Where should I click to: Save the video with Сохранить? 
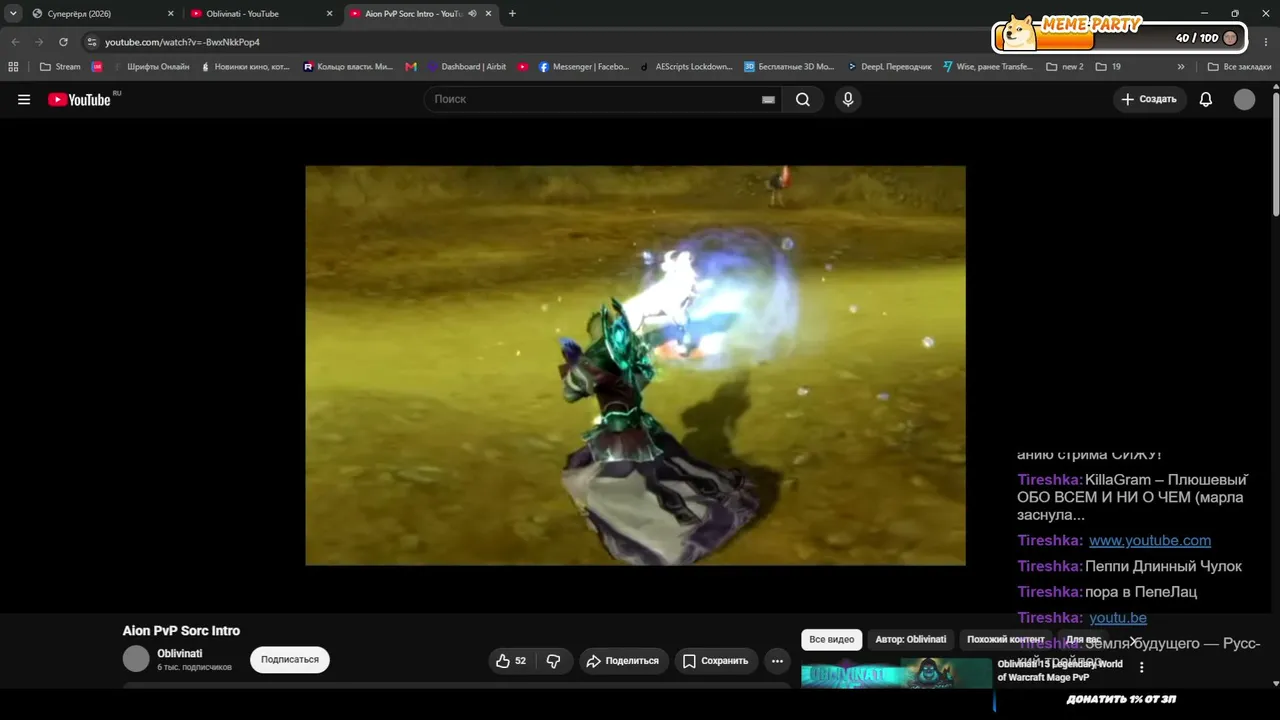[x=716, y=661]
